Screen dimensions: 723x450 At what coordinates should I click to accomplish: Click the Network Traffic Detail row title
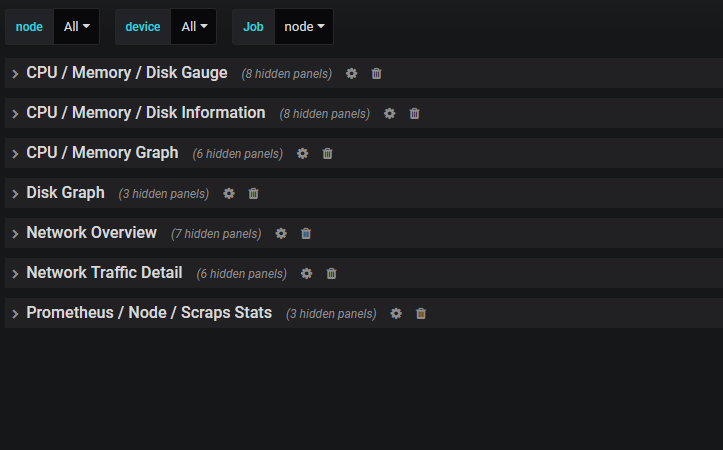pyautogui.click(x=104, y=273)
